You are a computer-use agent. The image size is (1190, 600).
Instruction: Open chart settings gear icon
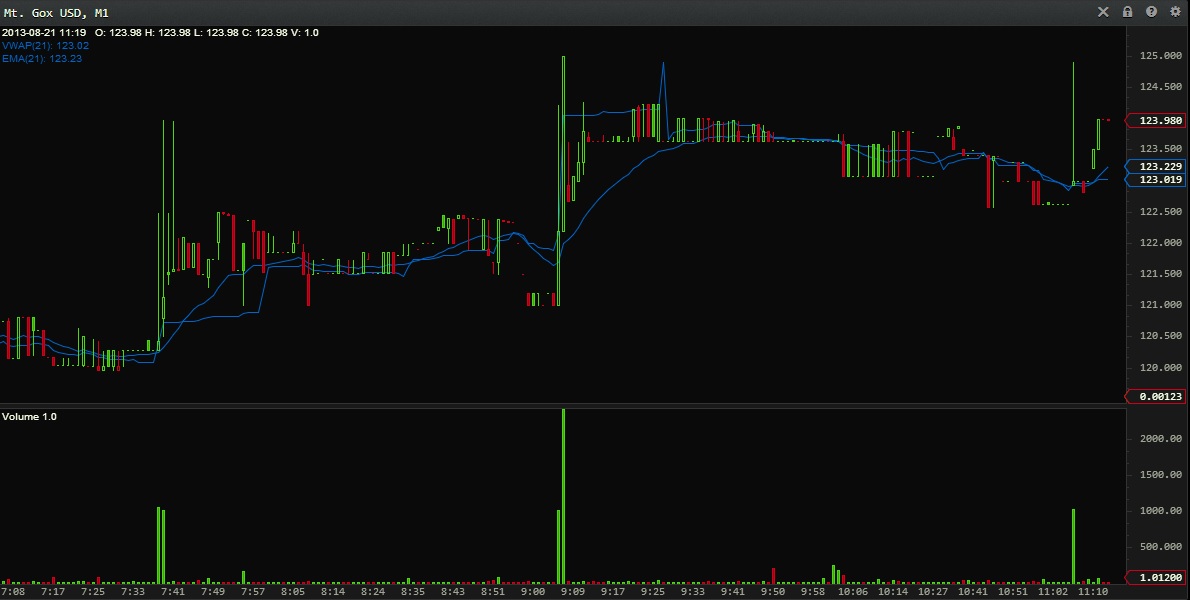(1175, 12)
